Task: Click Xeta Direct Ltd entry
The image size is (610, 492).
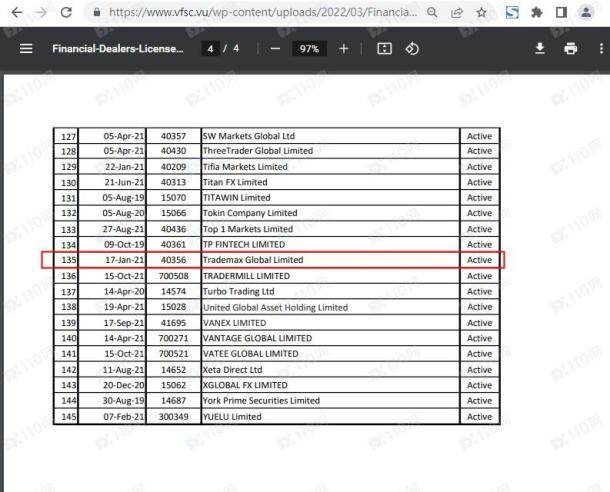Action: tap(233, 370)
